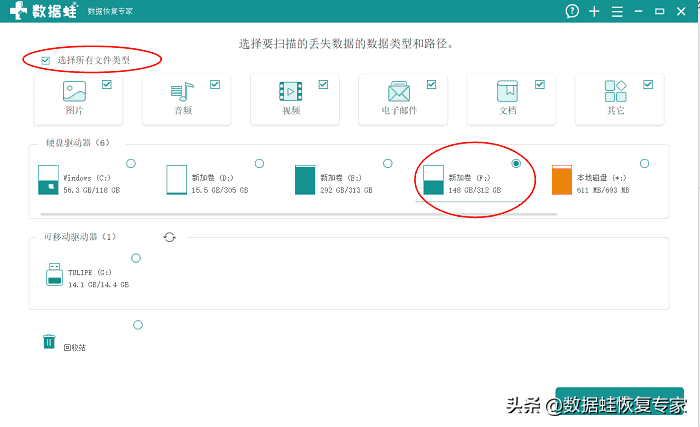Click the plus icon in title bar
The image size is (700, 427).
pos(594,12)
